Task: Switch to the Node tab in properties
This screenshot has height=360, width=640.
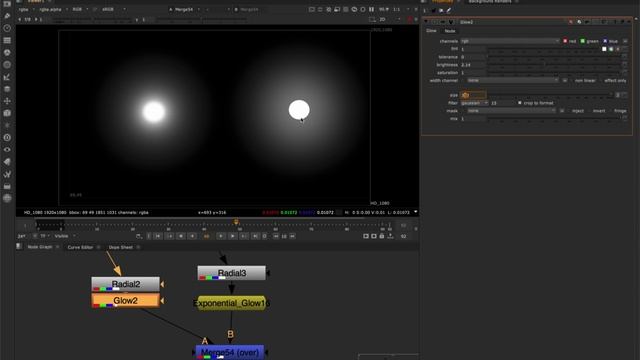Action: [450, 31]
